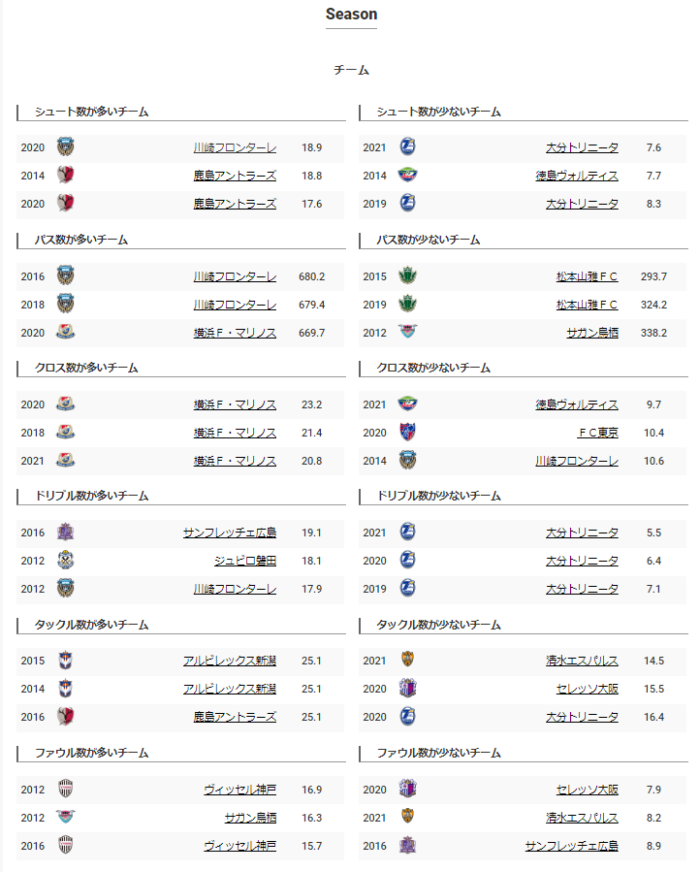700x872 pixels.
Task: Click crest in 2015 アルビレックス新潟 row
Action: pos(66,660)
